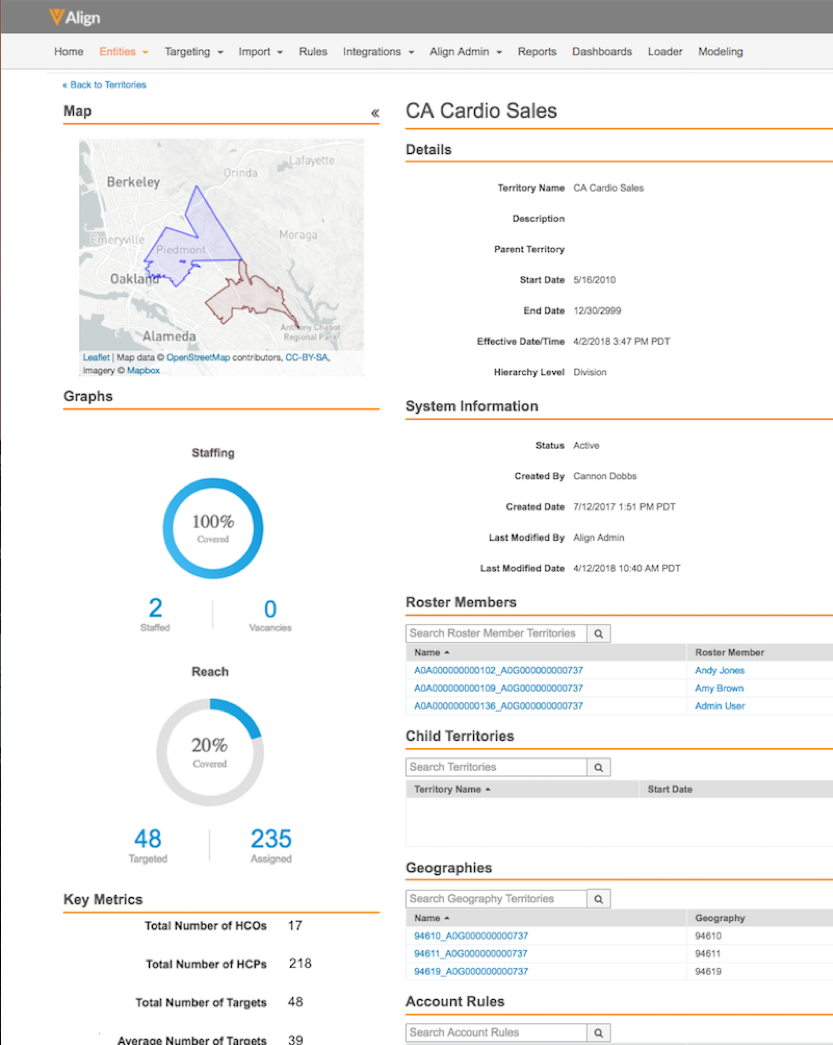Click the 48 Targeted value
Image resolution: width=833 pixels, height=1045 pixels.
click(148, 838)
